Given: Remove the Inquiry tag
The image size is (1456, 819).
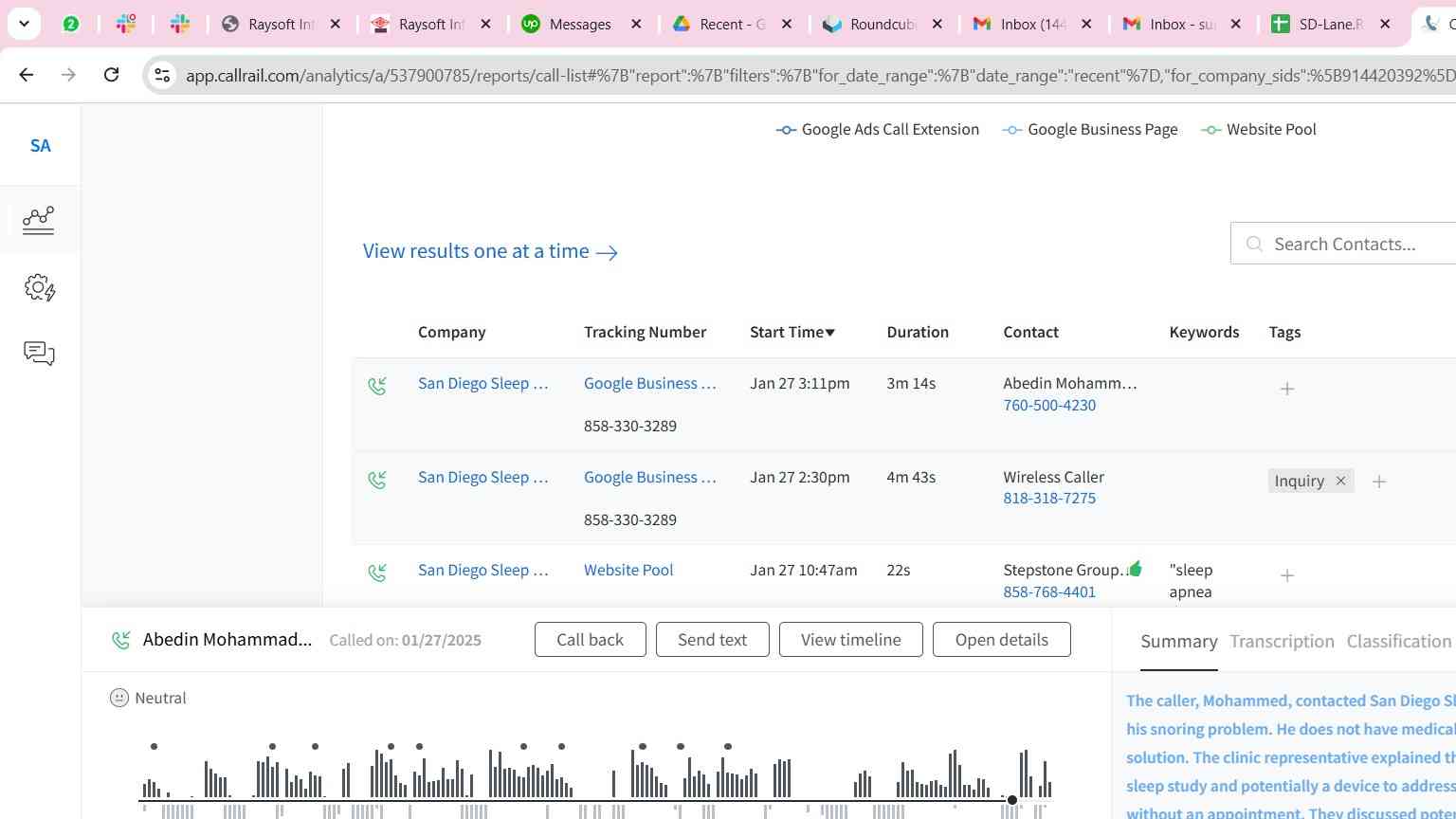Looking at the screenshot, I should (1340, 481).
